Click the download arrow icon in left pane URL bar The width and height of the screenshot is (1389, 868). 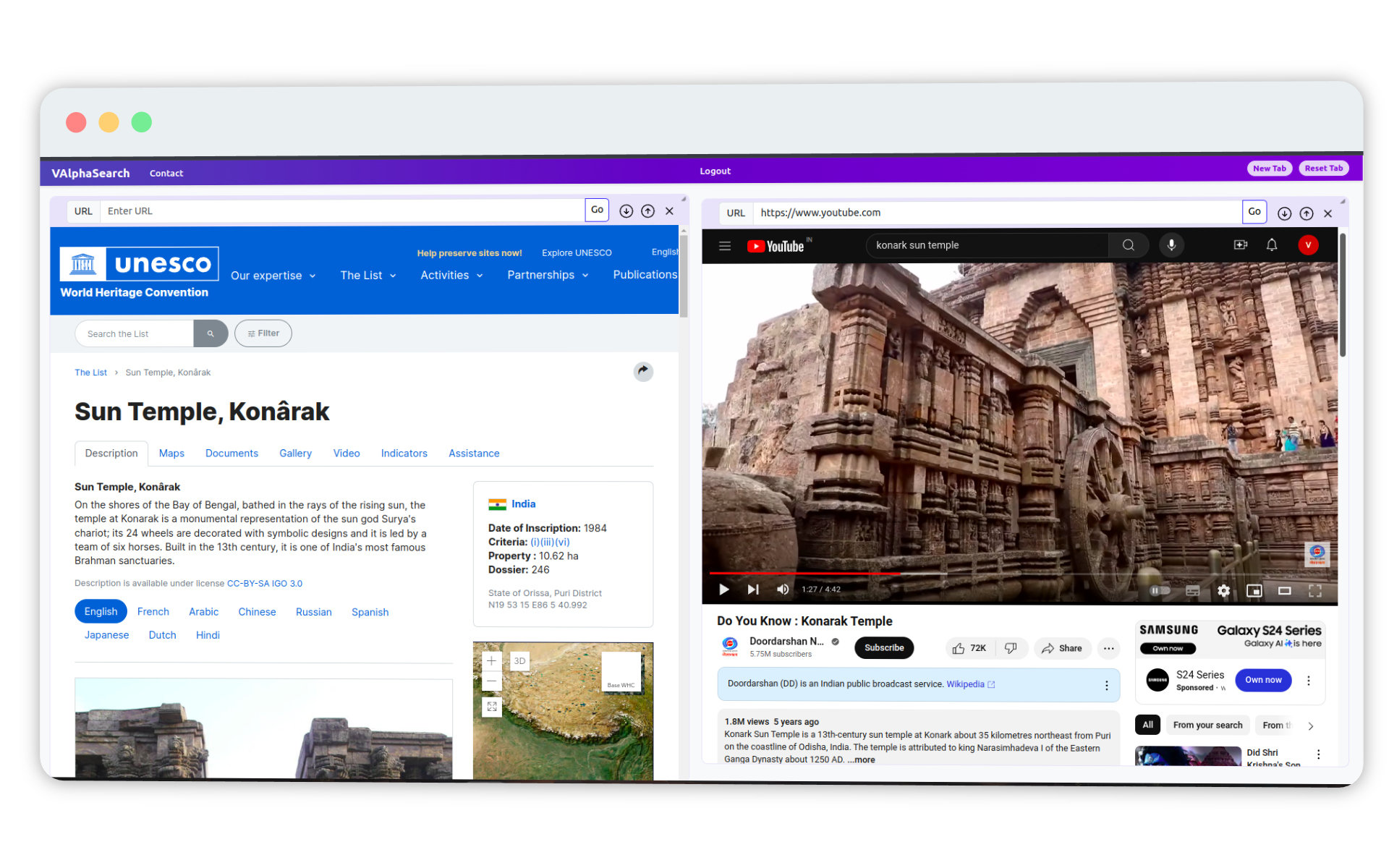click(626, 211)
